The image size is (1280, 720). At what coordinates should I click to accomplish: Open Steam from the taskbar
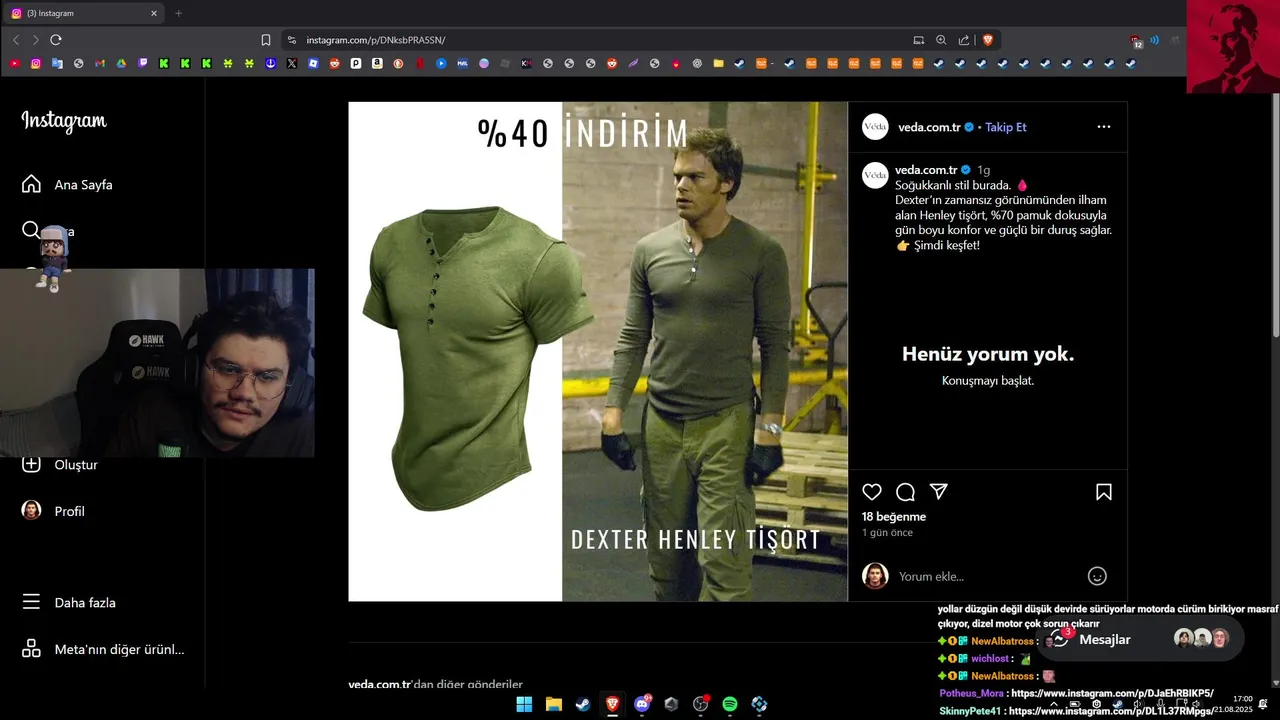click(582, 704)
